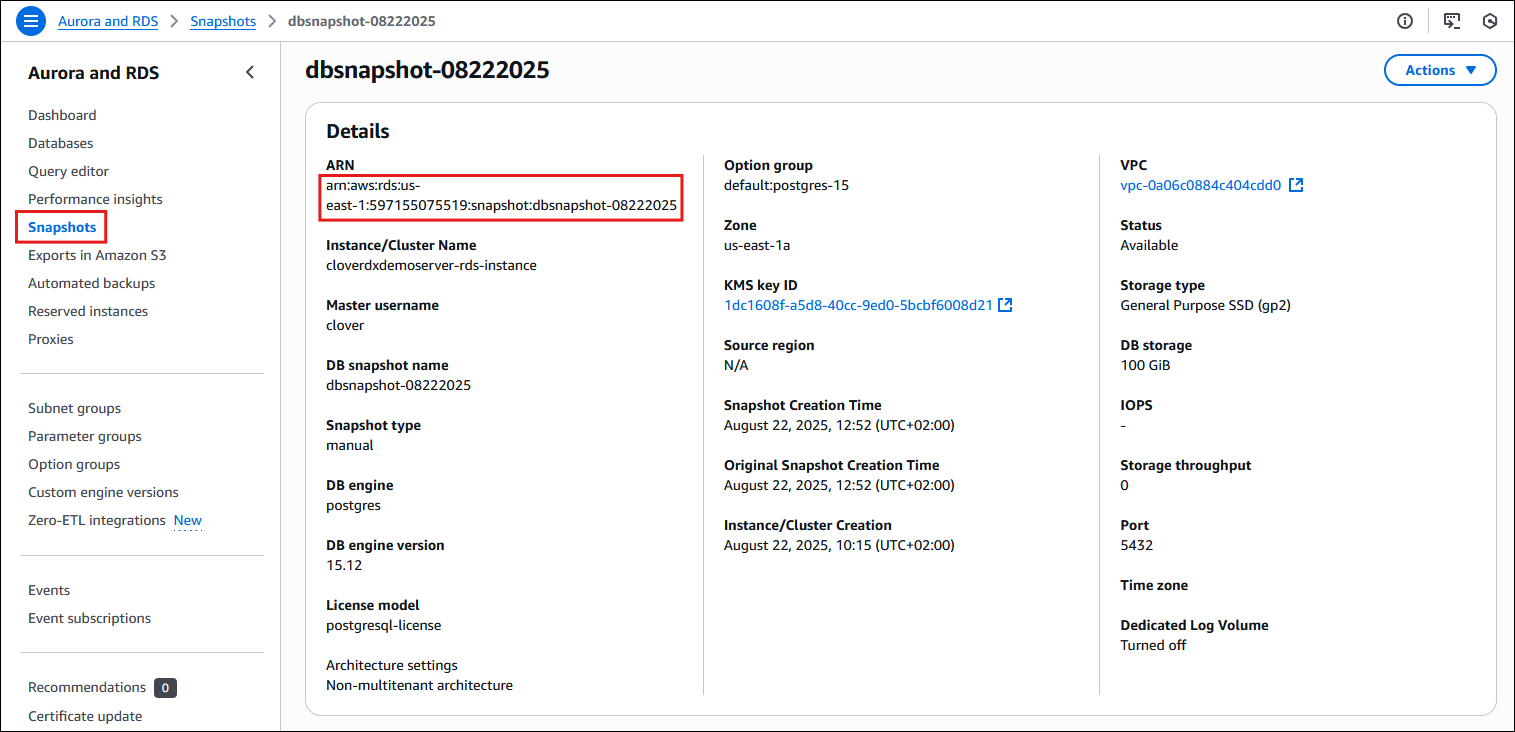Open KMS key via its external link icon
This screenshot has height=732, width=1515.
click(x=1005, y=304)
